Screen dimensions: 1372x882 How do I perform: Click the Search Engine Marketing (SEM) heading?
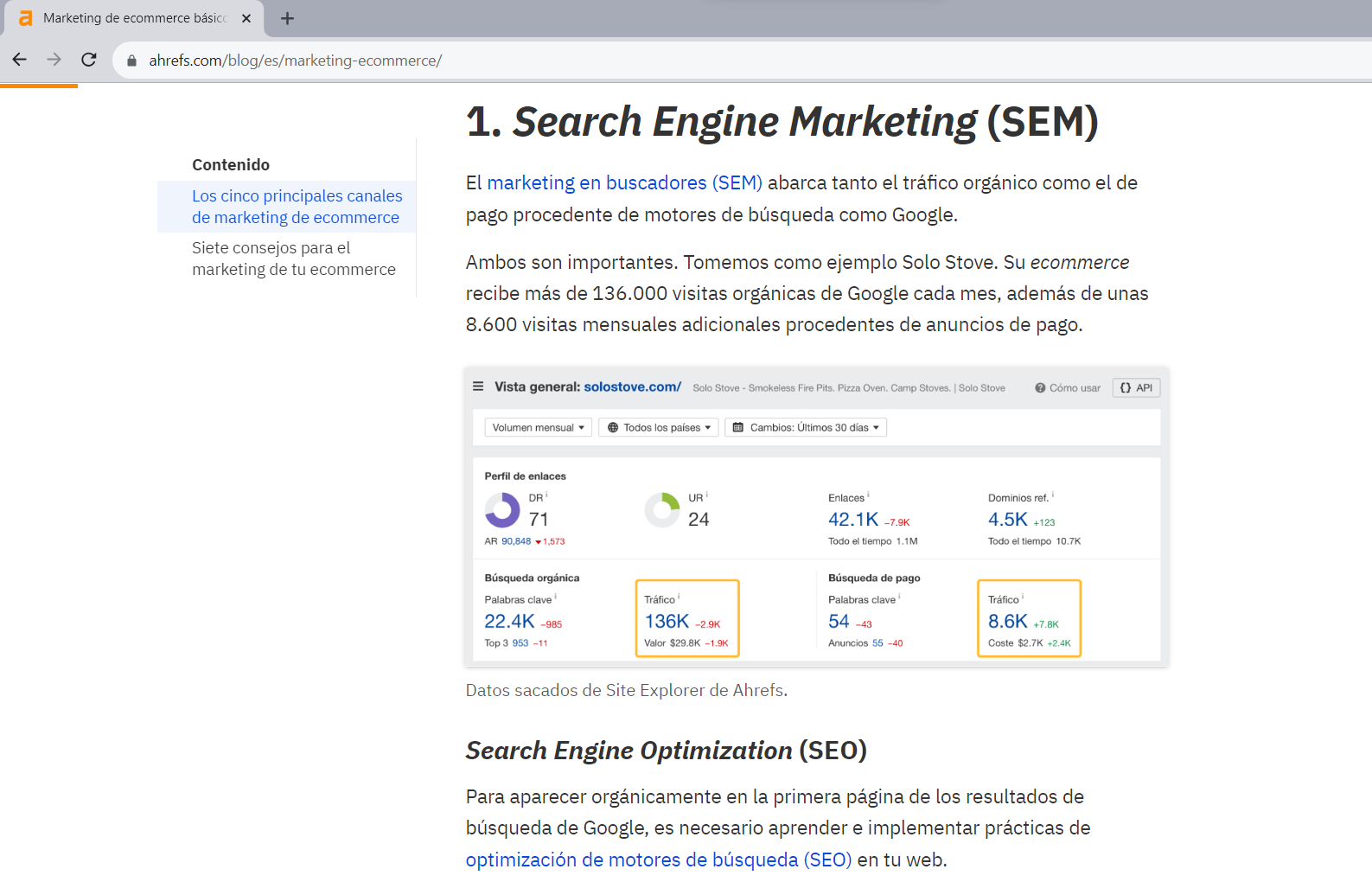(x=782, y=122)
